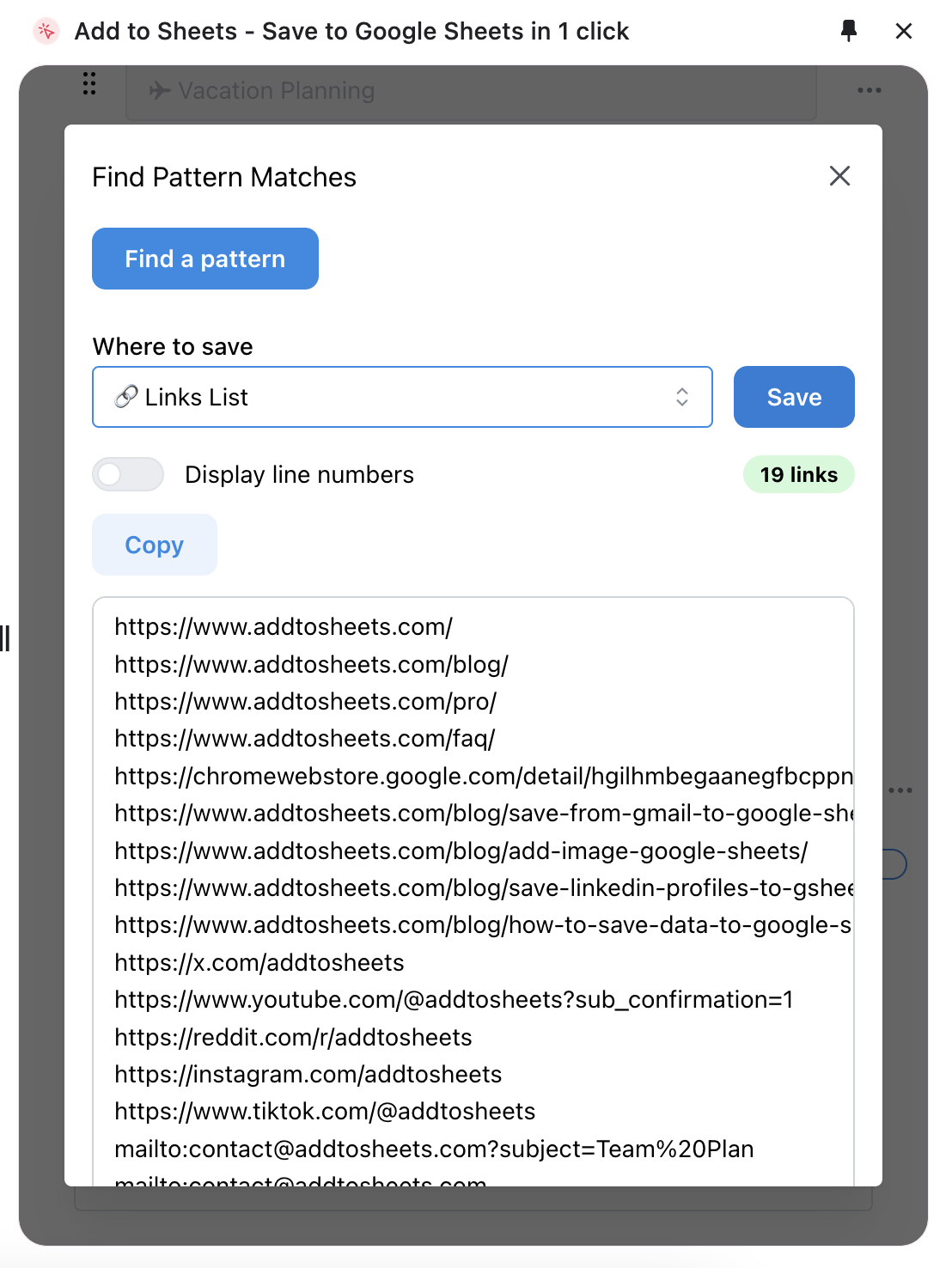
Task: Copy the list of matched links
Action: tap(155, 545)
